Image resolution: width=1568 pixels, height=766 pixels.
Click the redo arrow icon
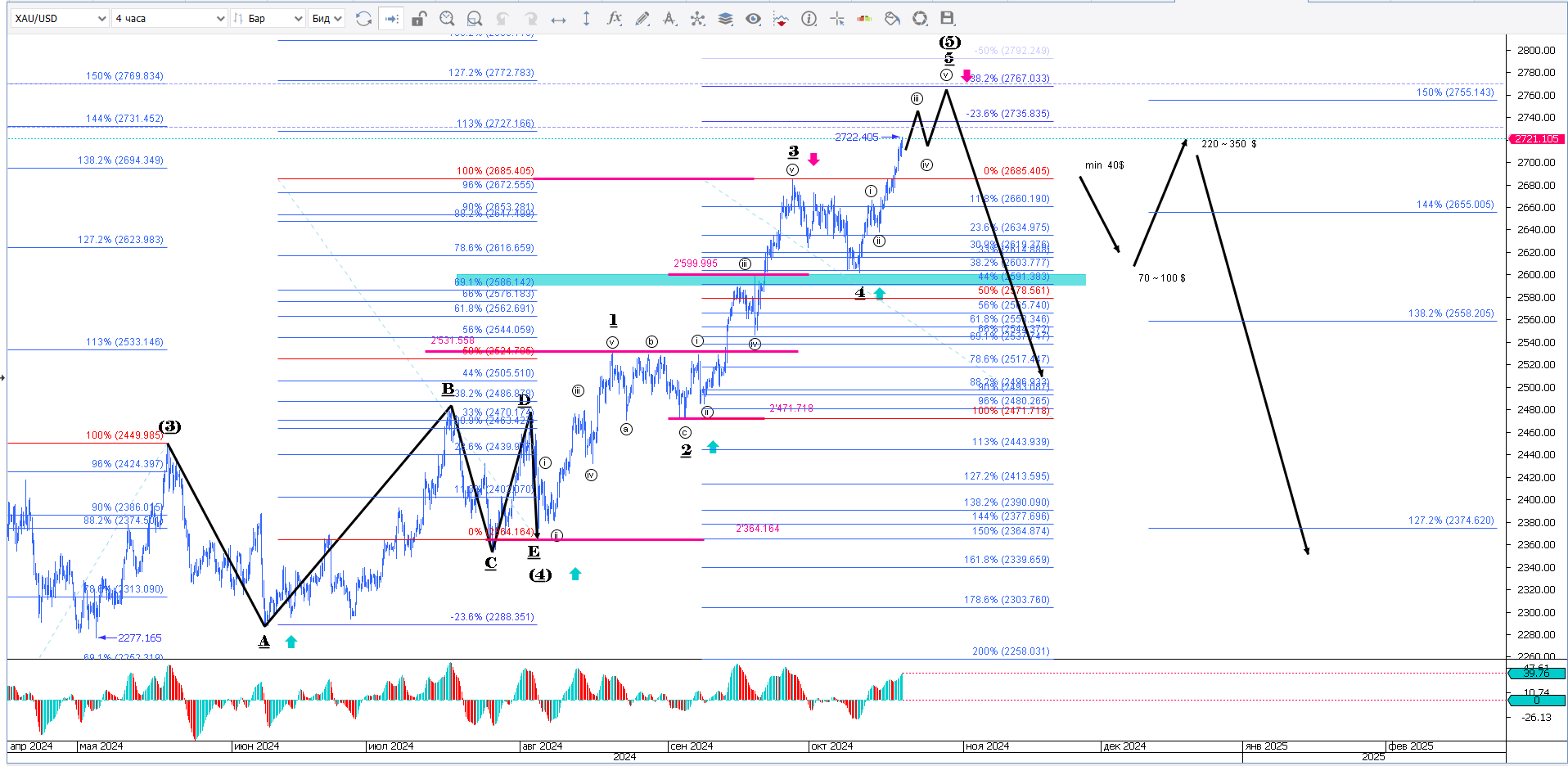click(x=530, y=18)
